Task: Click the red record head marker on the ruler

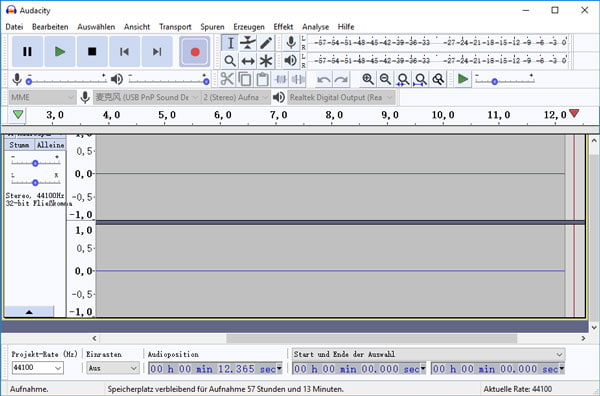Action: [x=574, y=113]
